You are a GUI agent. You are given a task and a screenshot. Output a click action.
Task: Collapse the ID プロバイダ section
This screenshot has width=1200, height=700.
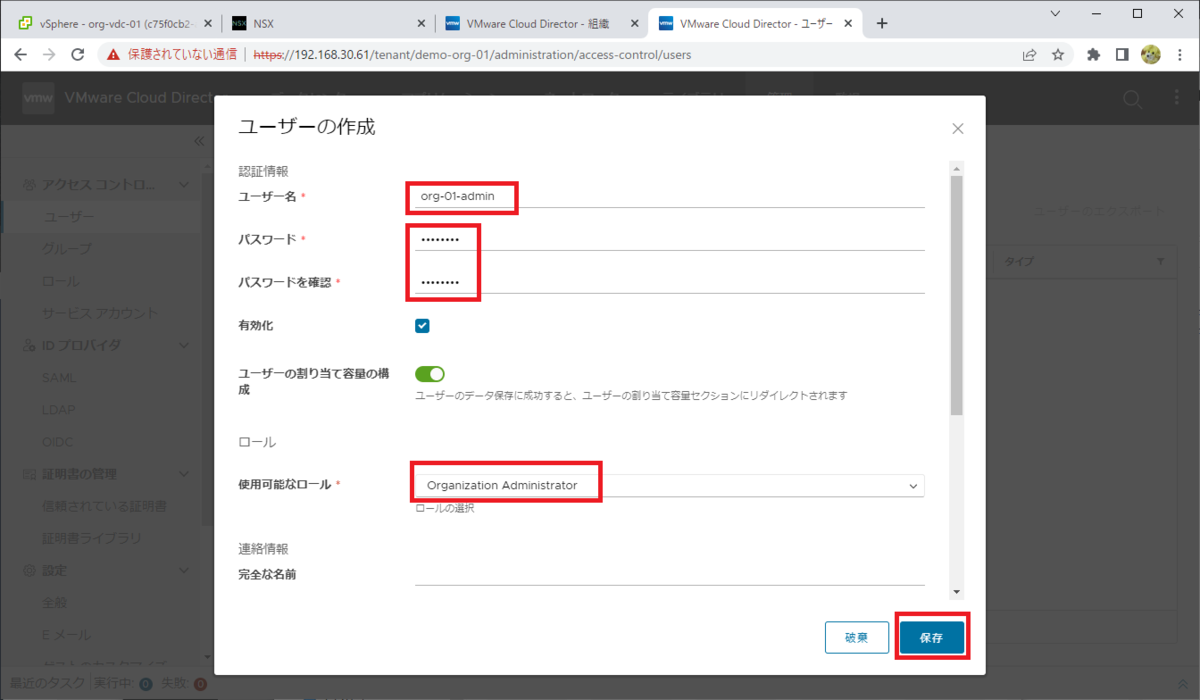pyautogui.click(x=183, y=345)
